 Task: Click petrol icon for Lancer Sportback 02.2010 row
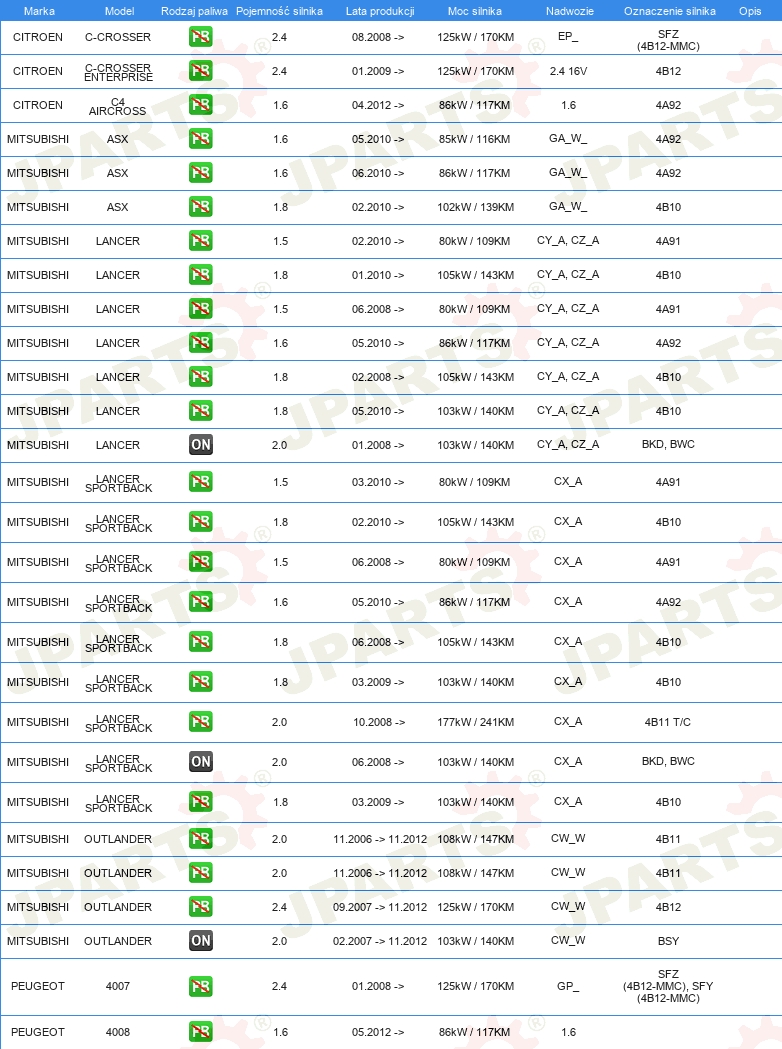(201, 522)
